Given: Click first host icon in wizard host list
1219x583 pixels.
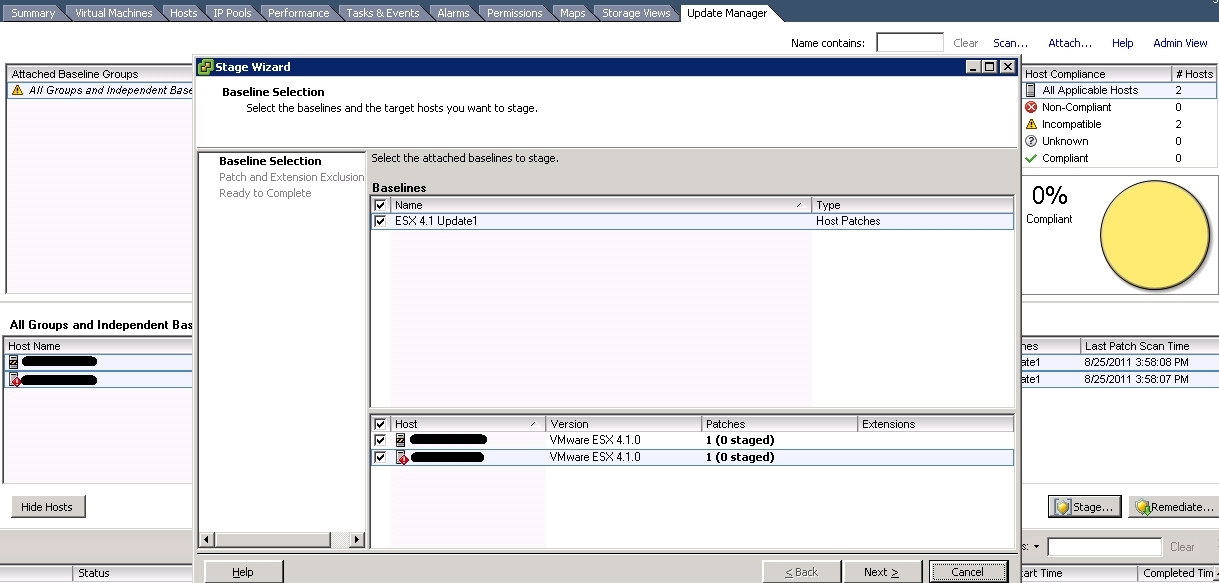Looking at the screenshot, I should [400, 440].
